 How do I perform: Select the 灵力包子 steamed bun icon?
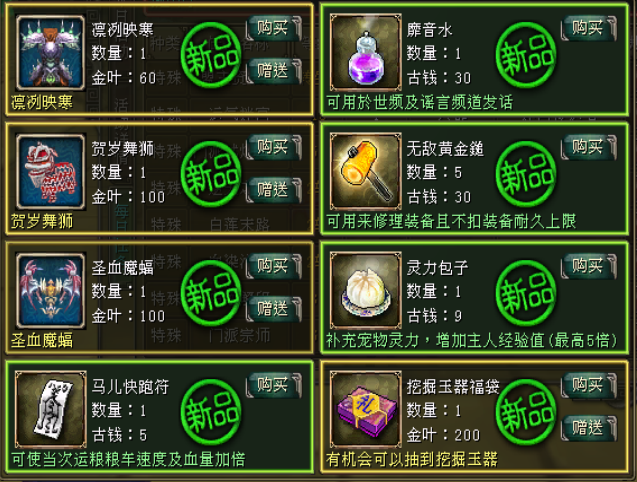[x=366, y=290]
